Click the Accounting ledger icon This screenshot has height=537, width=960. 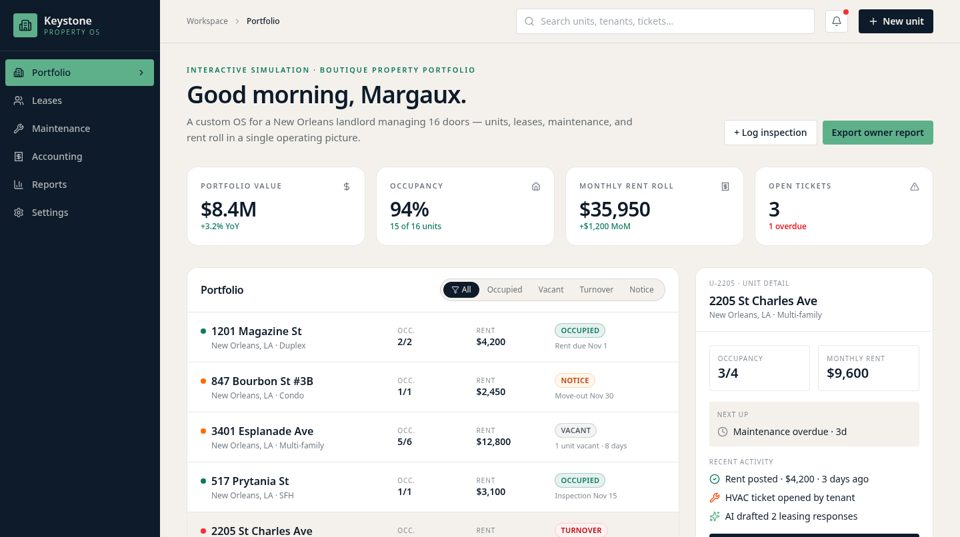tap(19, 156)
